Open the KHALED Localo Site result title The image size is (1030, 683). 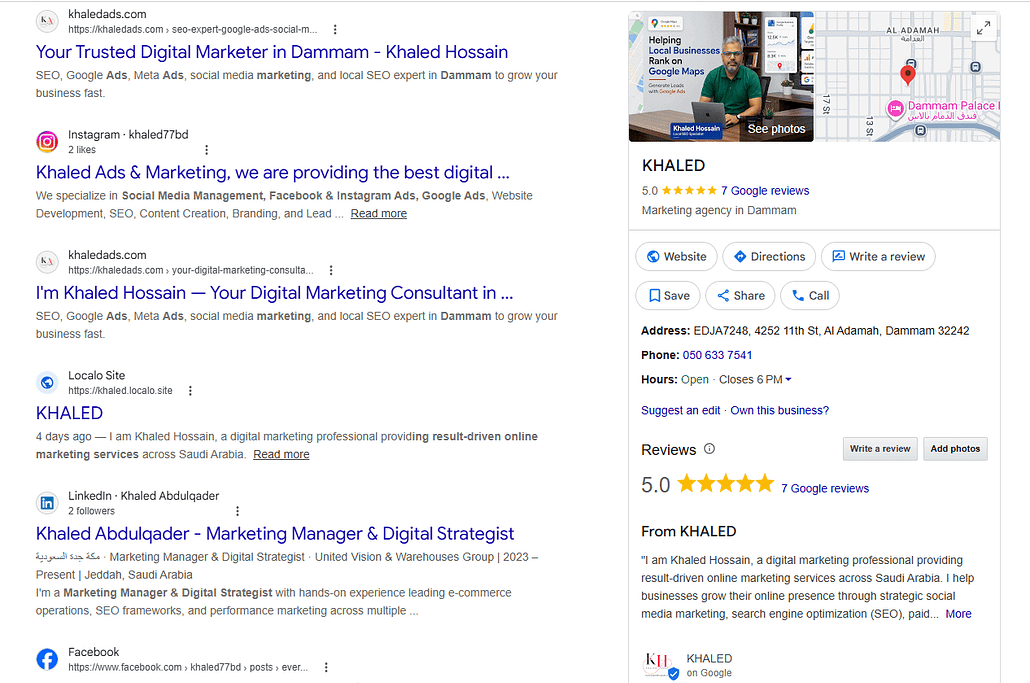click(69, 413)
